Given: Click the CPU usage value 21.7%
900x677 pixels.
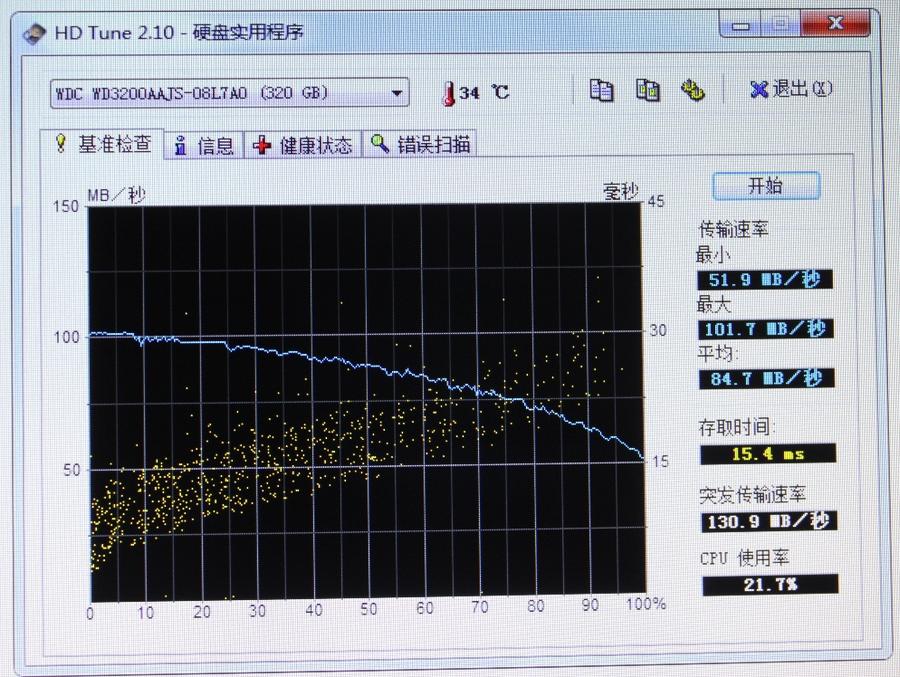Looking at the screenshot, I should point(770,585).
